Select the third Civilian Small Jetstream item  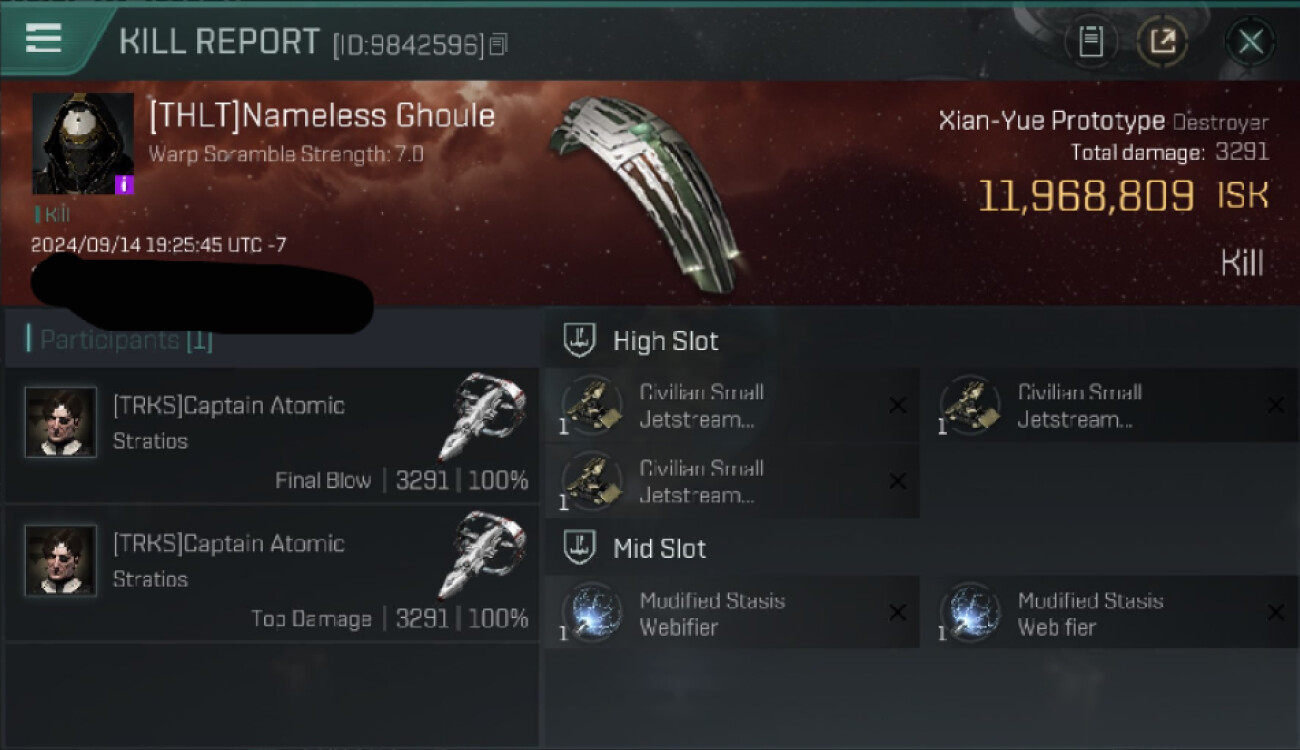[732, 481]
